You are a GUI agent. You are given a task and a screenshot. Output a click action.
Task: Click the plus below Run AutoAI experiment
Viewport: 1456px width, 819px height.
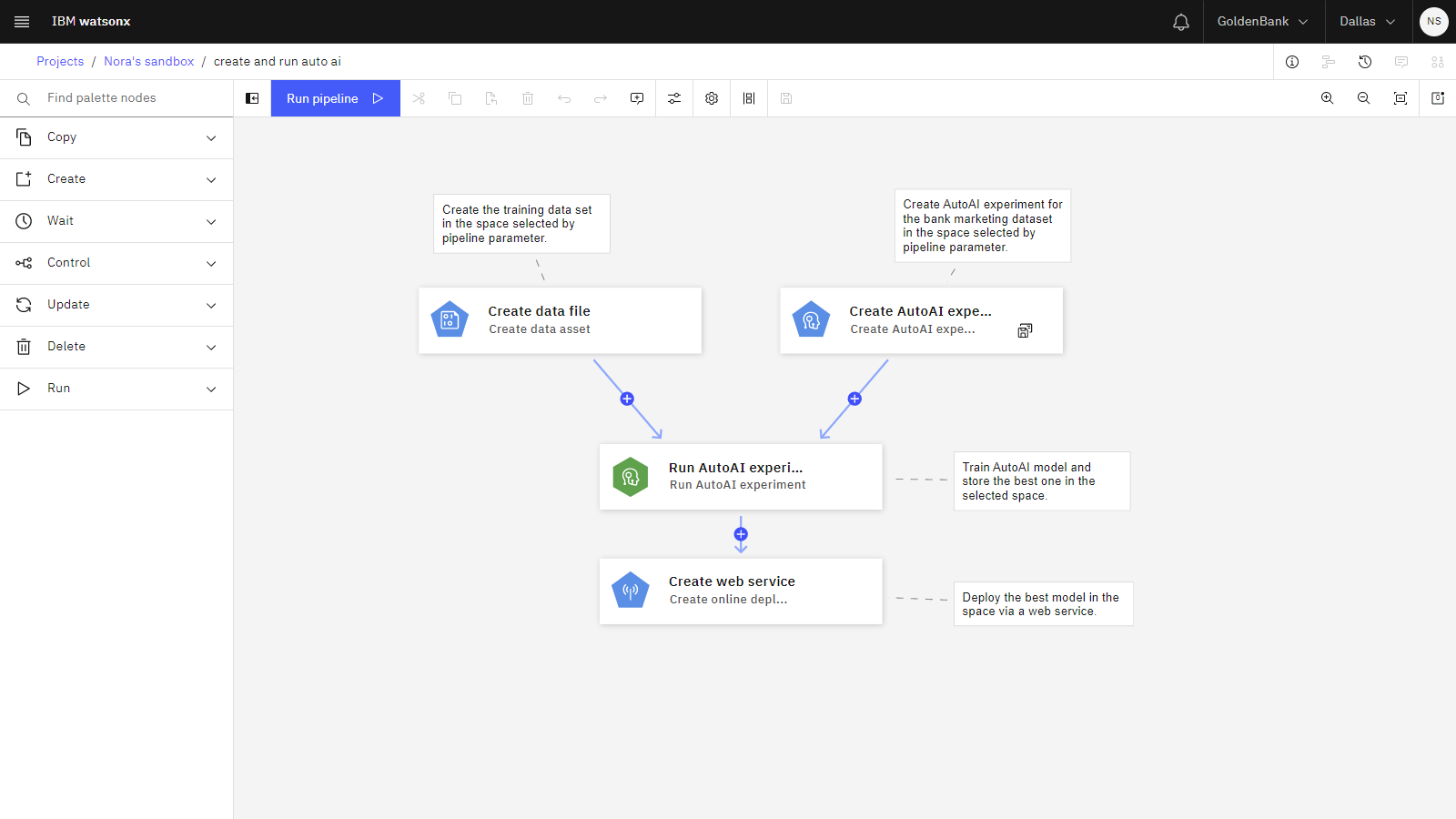click(x=741, y=534)
